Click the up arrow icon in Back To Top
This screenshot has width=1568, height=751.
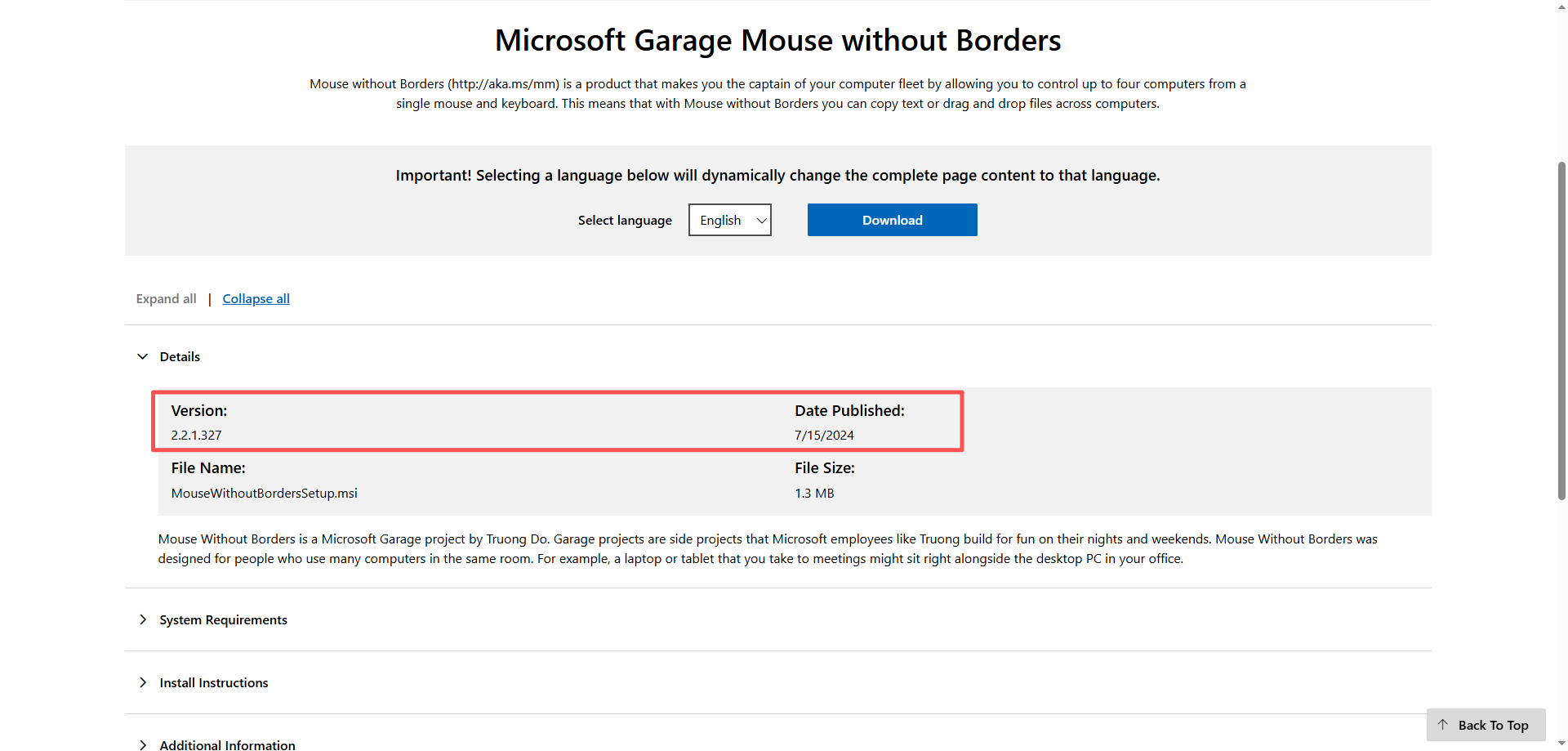[x=1443, y=725]
